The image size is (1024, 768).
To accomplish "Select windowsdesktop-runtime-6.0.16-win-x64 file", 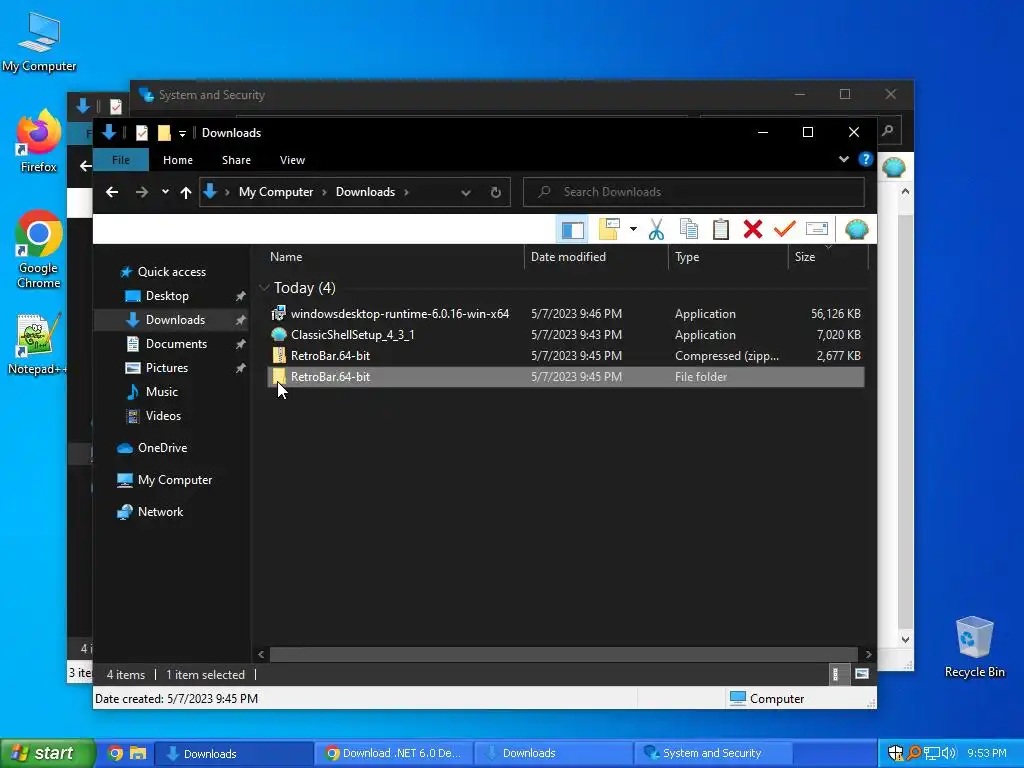I will [x=566, y=313].
